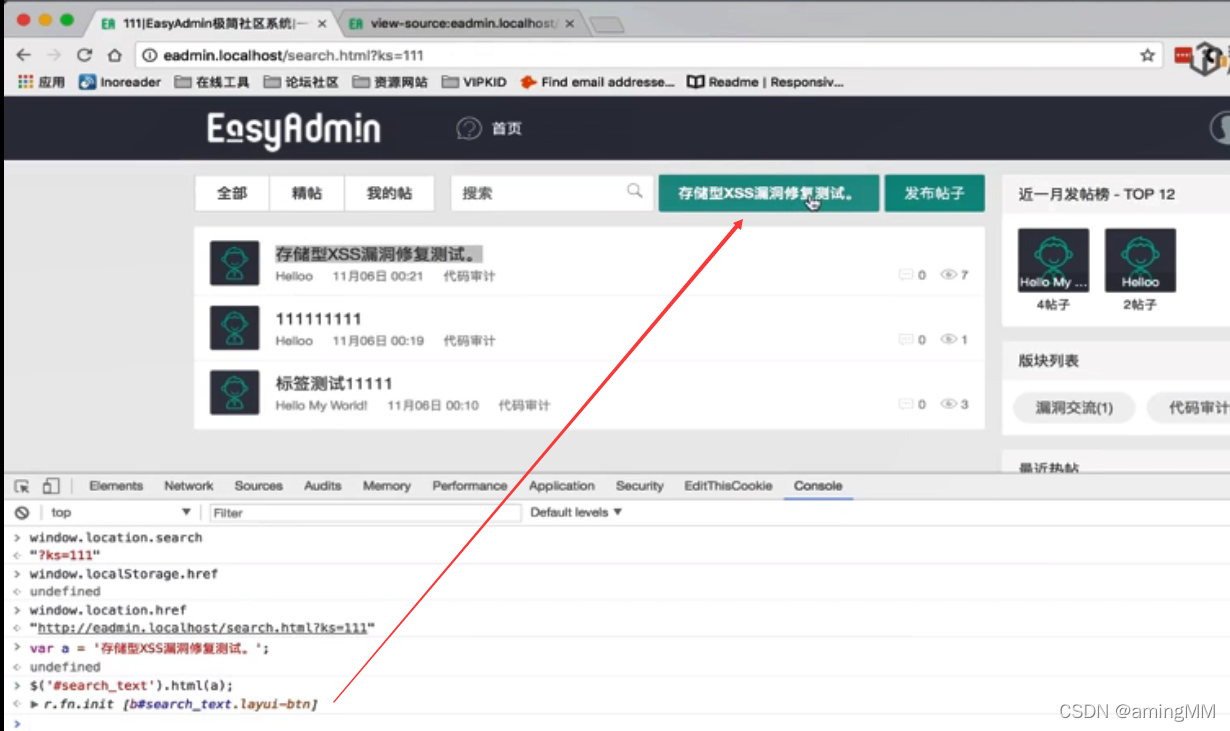Open the Default levels dropdown
This screenshot has width=1230, height=731.
point(576,512)
